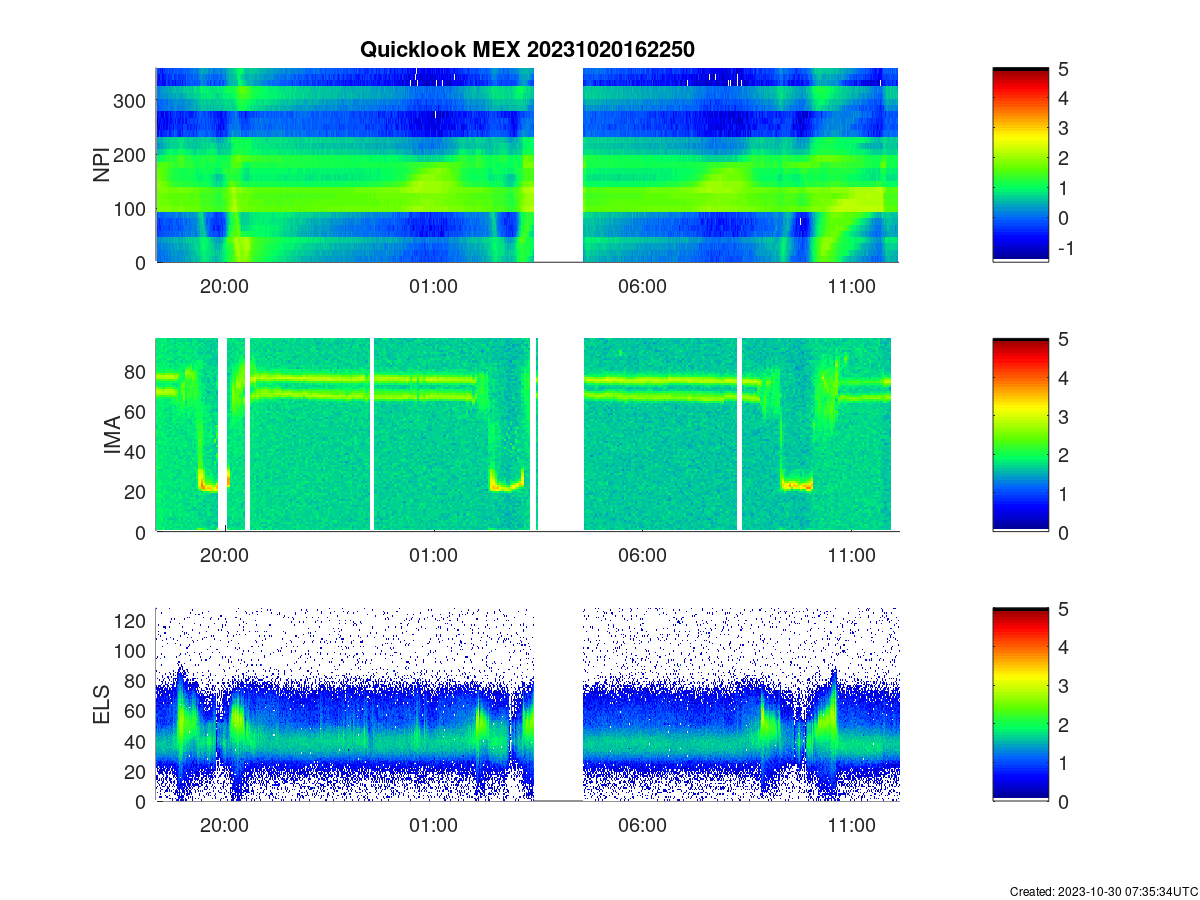Click the 5 tick on IMA colorbar
The width and height of the screenshot is (1200, 900).
click(x=1063, y=338)
